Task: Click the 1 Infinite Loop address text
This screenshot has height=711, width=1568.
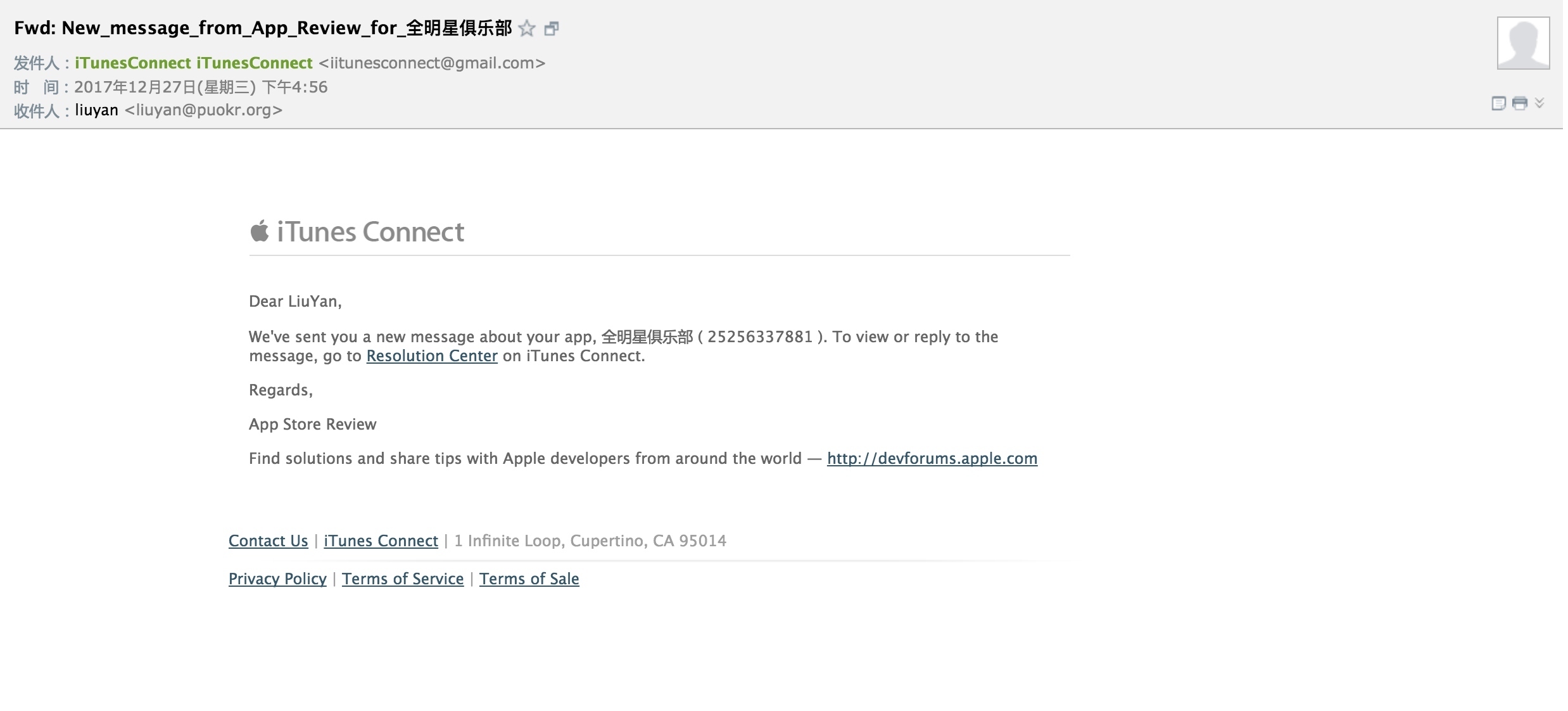Action: pyautogui.click(x=590, y=541)
